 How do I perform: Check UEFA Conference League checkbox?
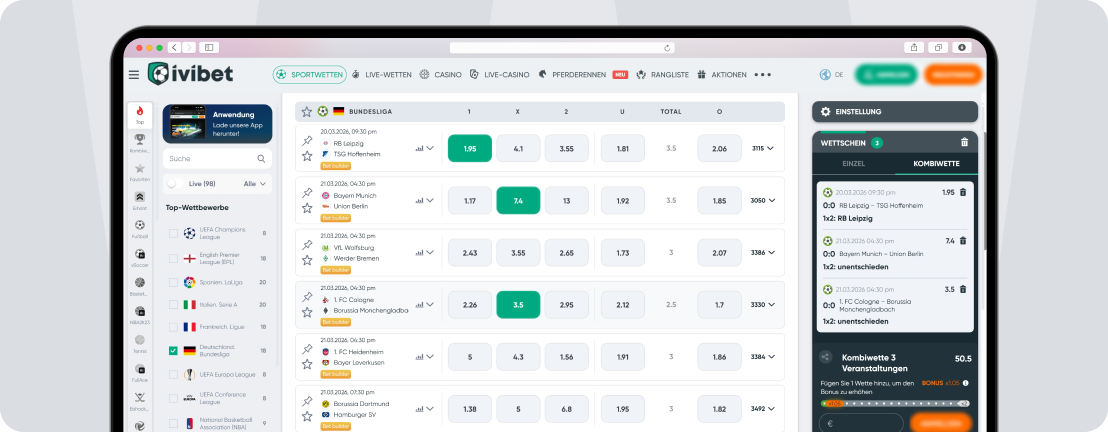pos(173,398)
